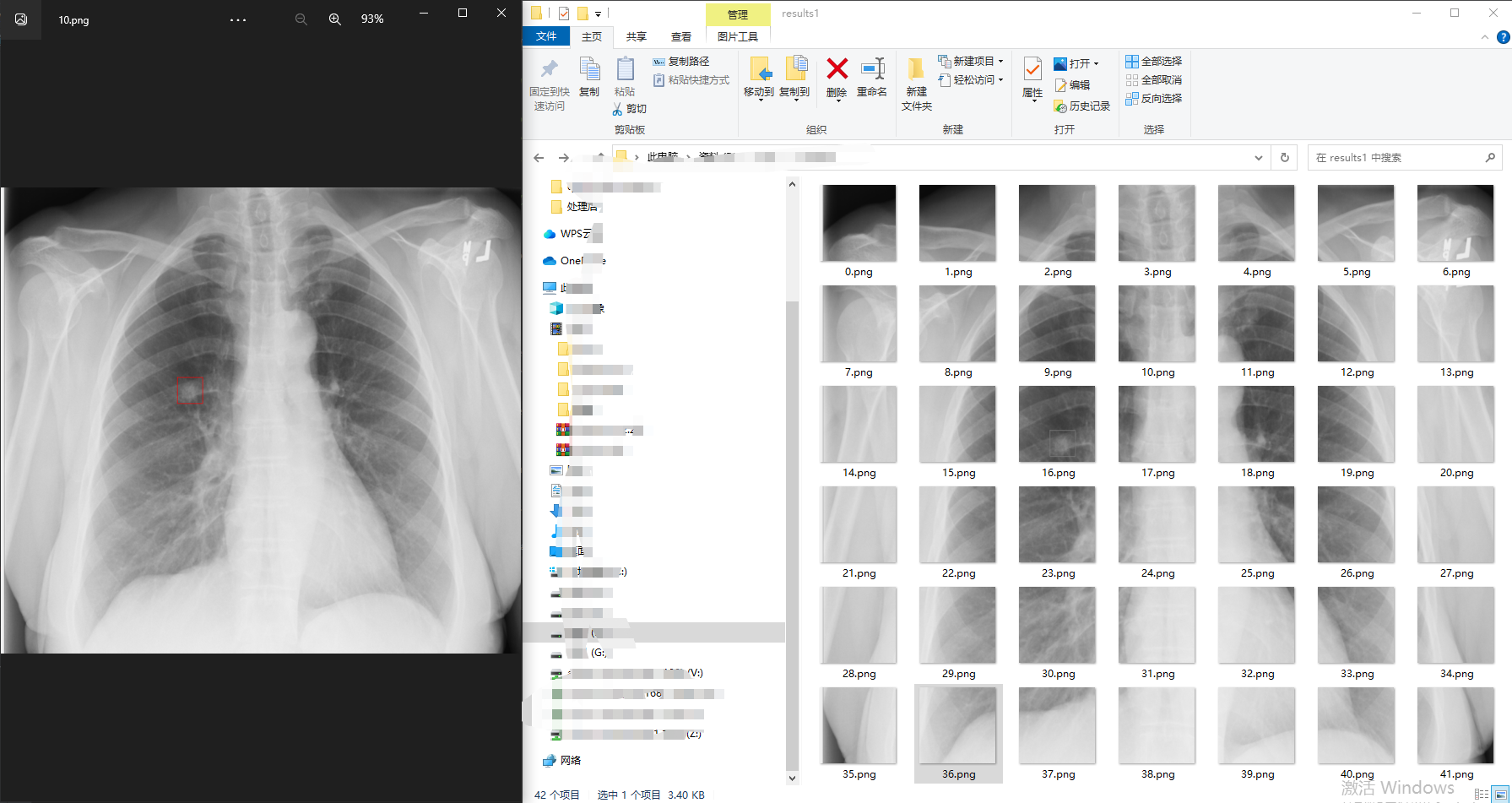
Task: Switch to the Share ribbon tab
Action: click(x=637, y=36)
